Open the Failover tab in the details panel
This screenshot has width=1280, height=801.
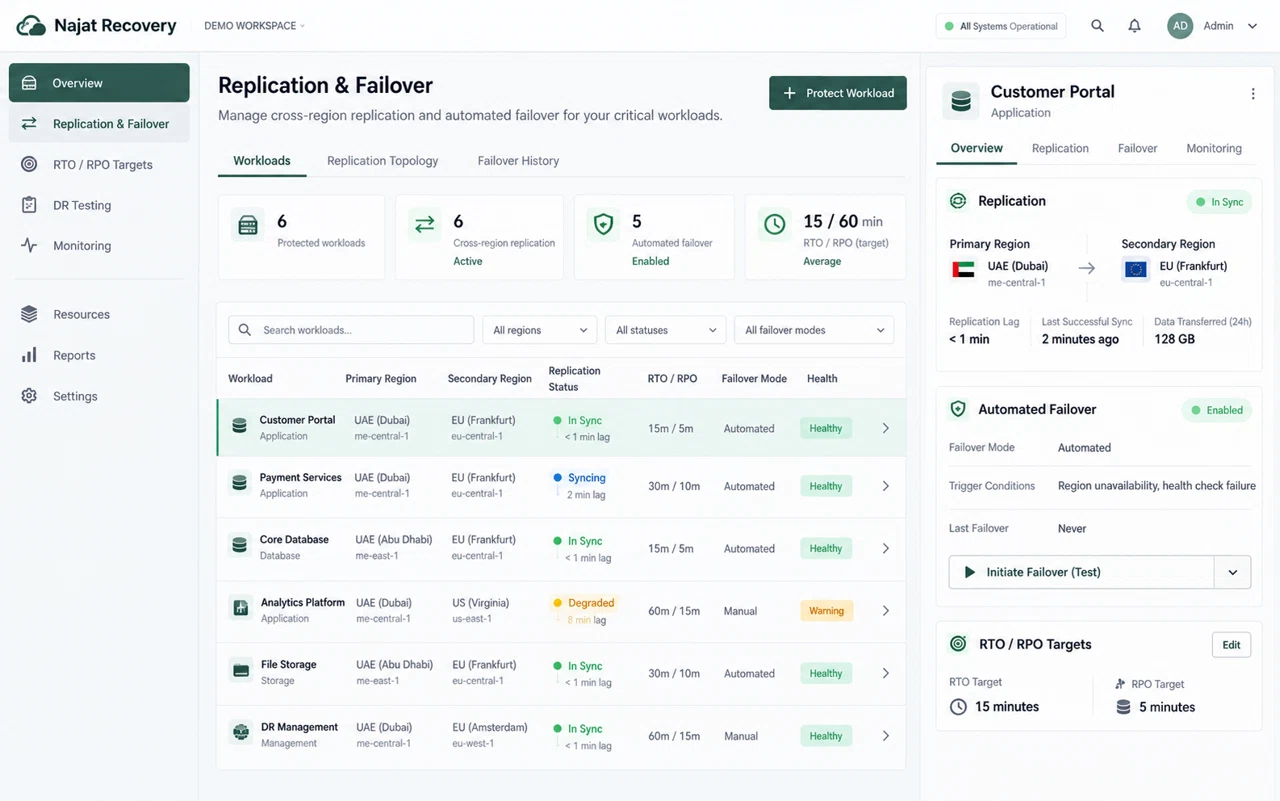1137,148
